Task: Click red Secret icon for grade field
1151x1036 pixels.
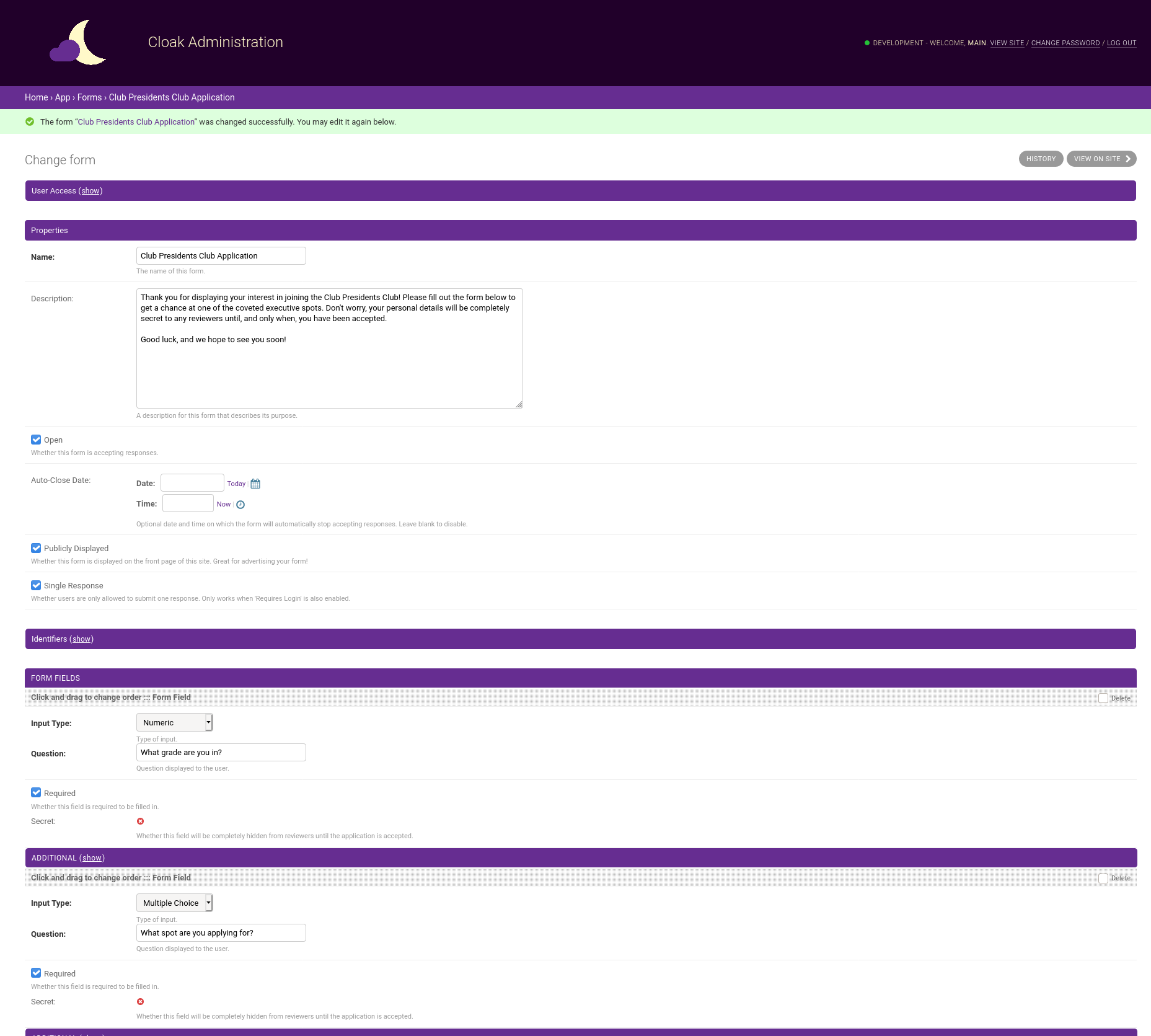Action: 141,821
